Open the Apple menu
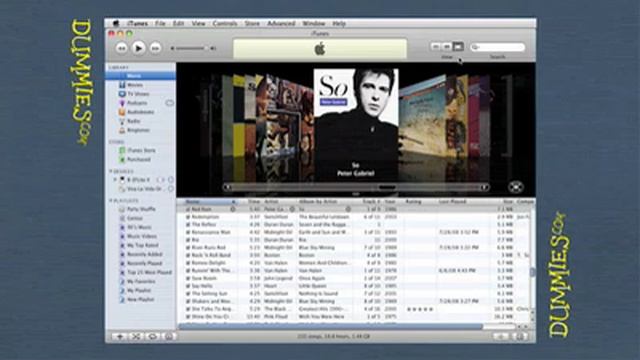 pos(116,24)
